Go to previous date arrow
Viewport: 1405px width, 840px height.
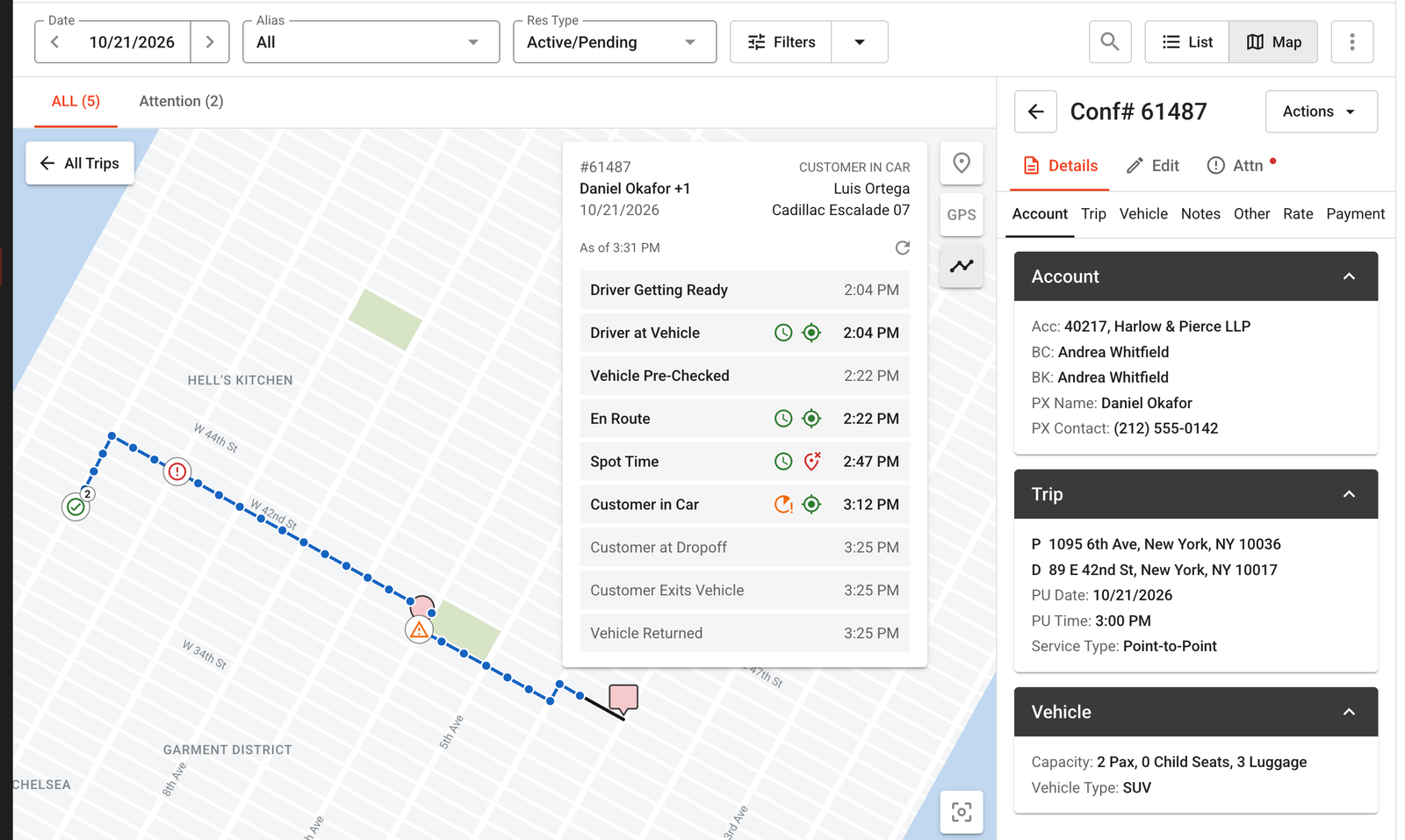(x=55, y=42)
